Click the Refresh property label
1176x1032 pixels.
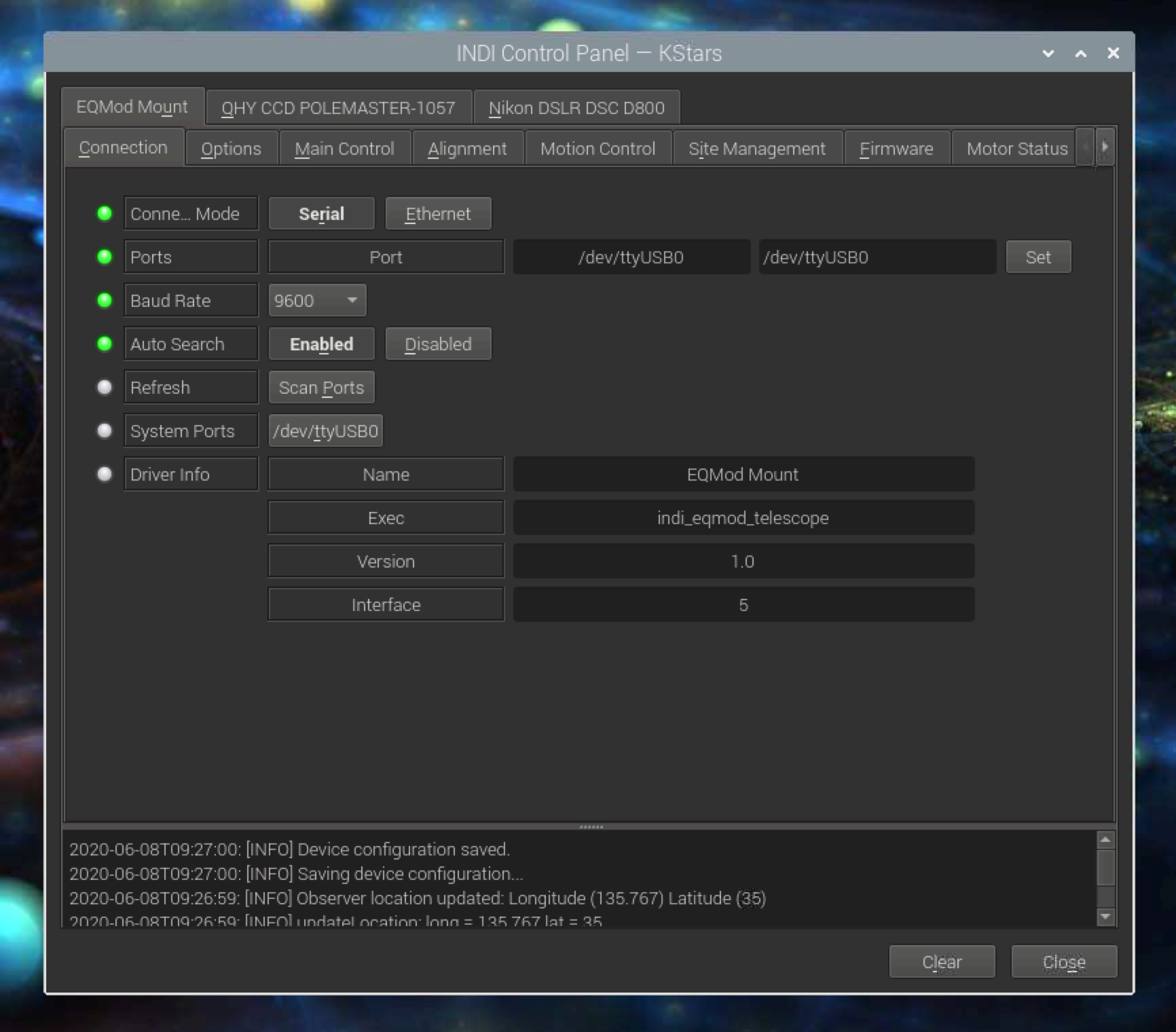pyautogui.click(x=191, y=388)
